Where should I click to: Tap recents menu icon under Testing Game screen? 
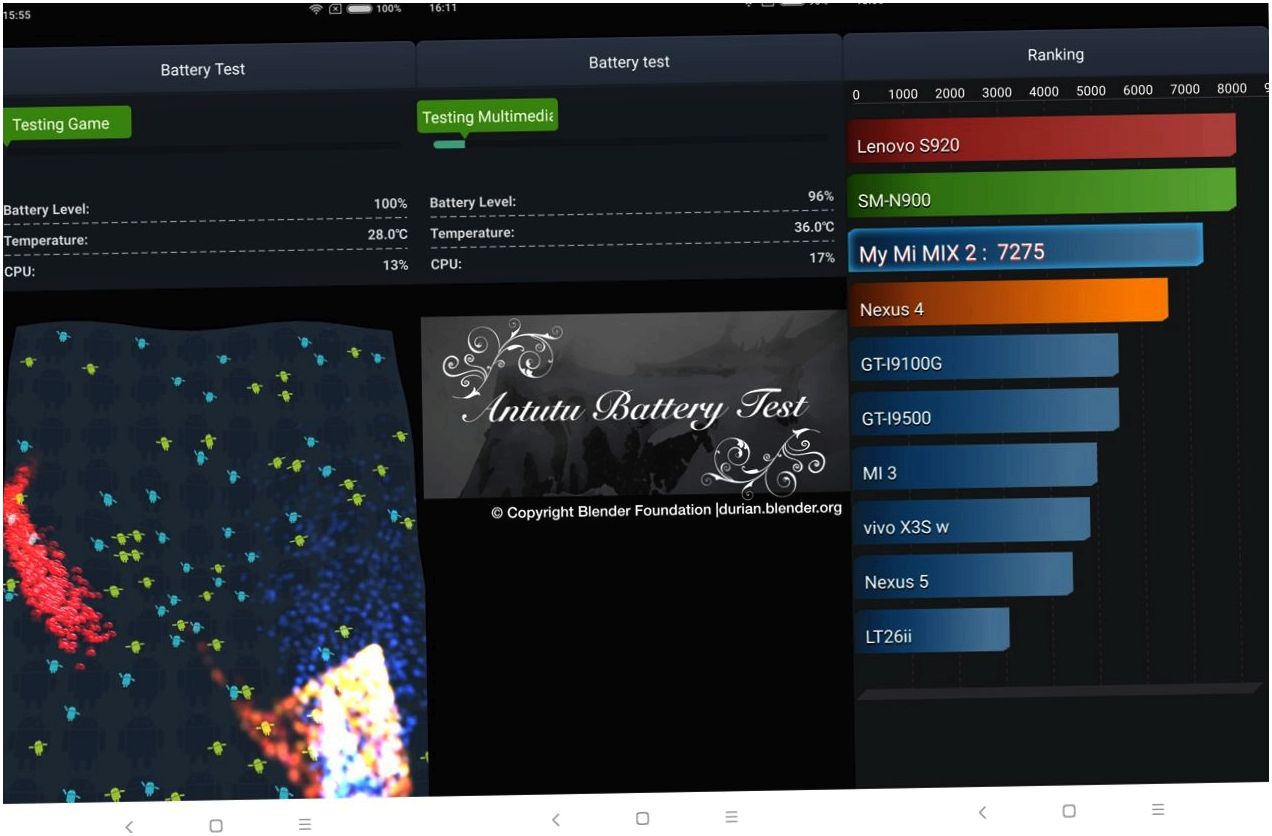[x=305, y=824]
